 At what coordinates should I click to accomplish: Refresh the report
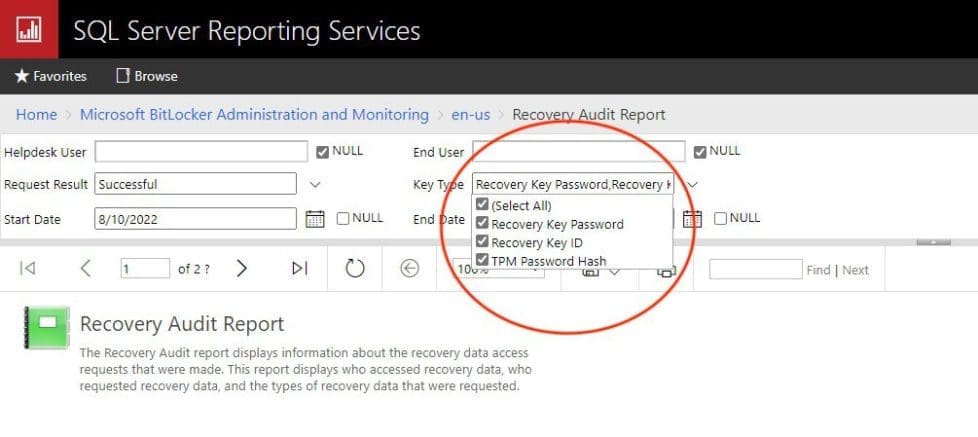coord(355,268)
